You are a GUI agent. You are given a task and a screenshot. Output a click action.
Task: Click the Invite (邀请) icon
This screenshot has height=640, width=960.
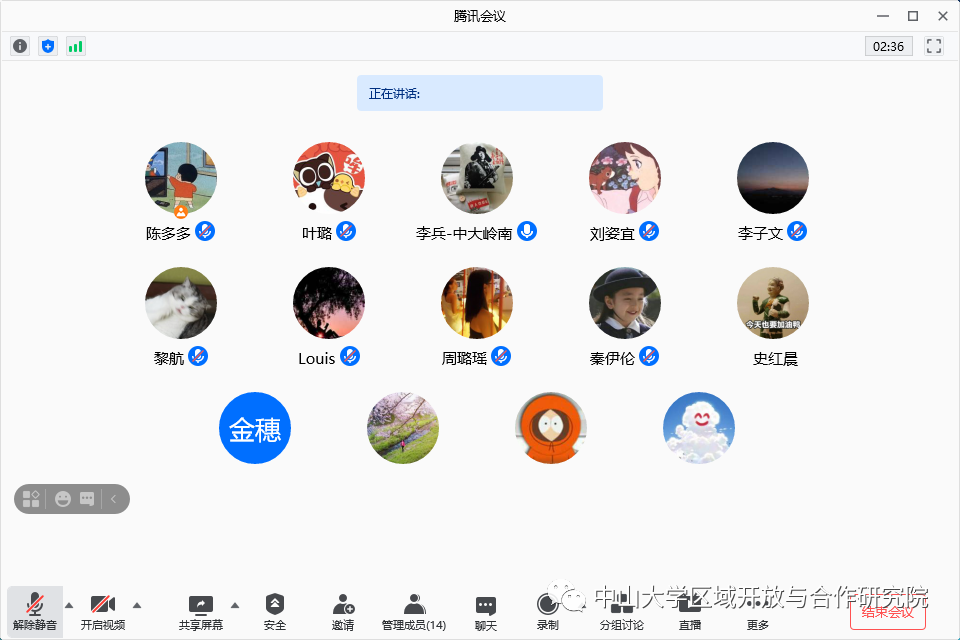click(343, 611)
